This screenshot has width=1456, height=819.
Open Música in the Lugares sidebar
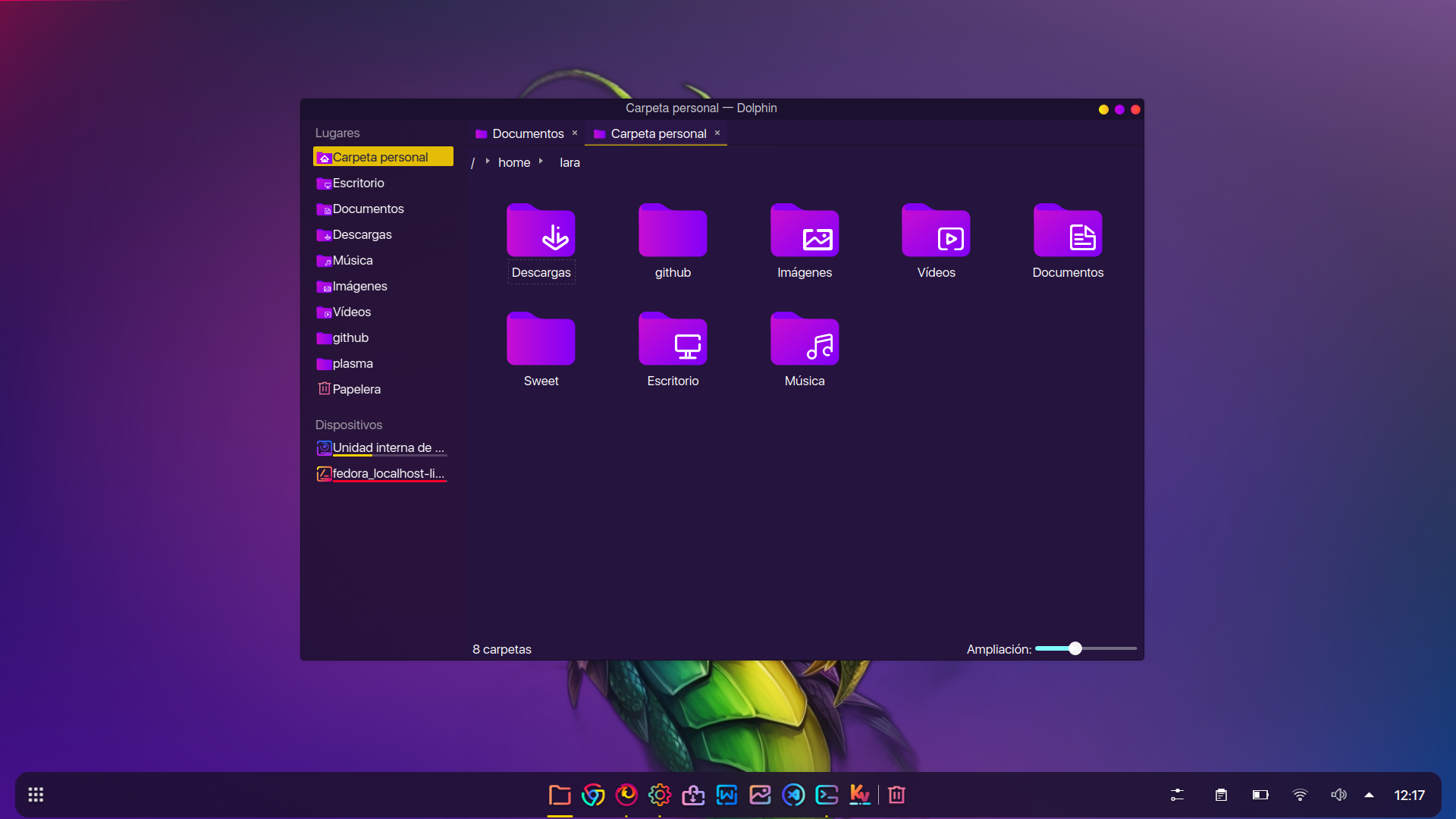(x=383, y=260)
